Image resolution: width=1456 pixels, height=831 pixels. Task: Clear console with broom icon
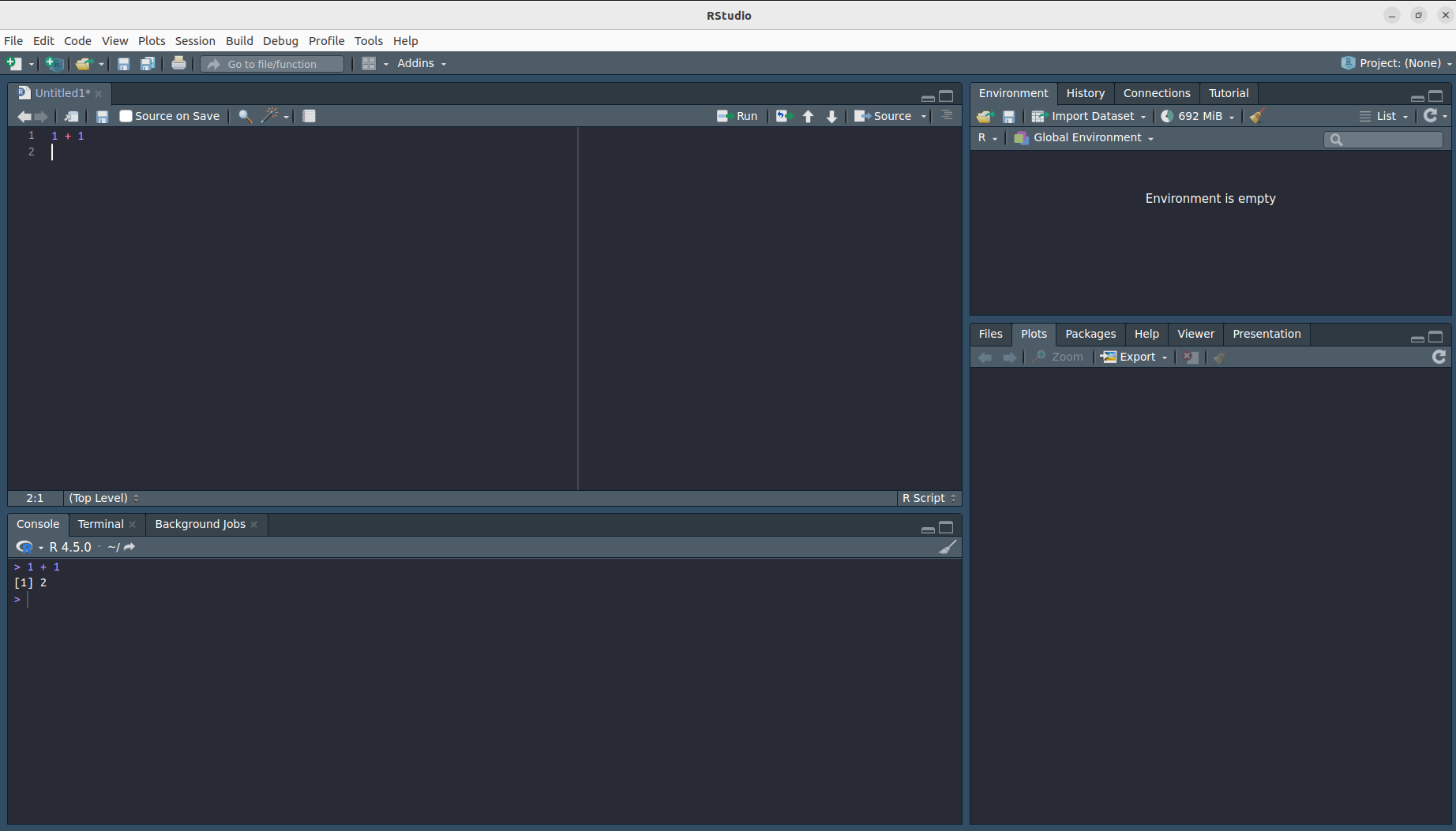tap(948, 547)
